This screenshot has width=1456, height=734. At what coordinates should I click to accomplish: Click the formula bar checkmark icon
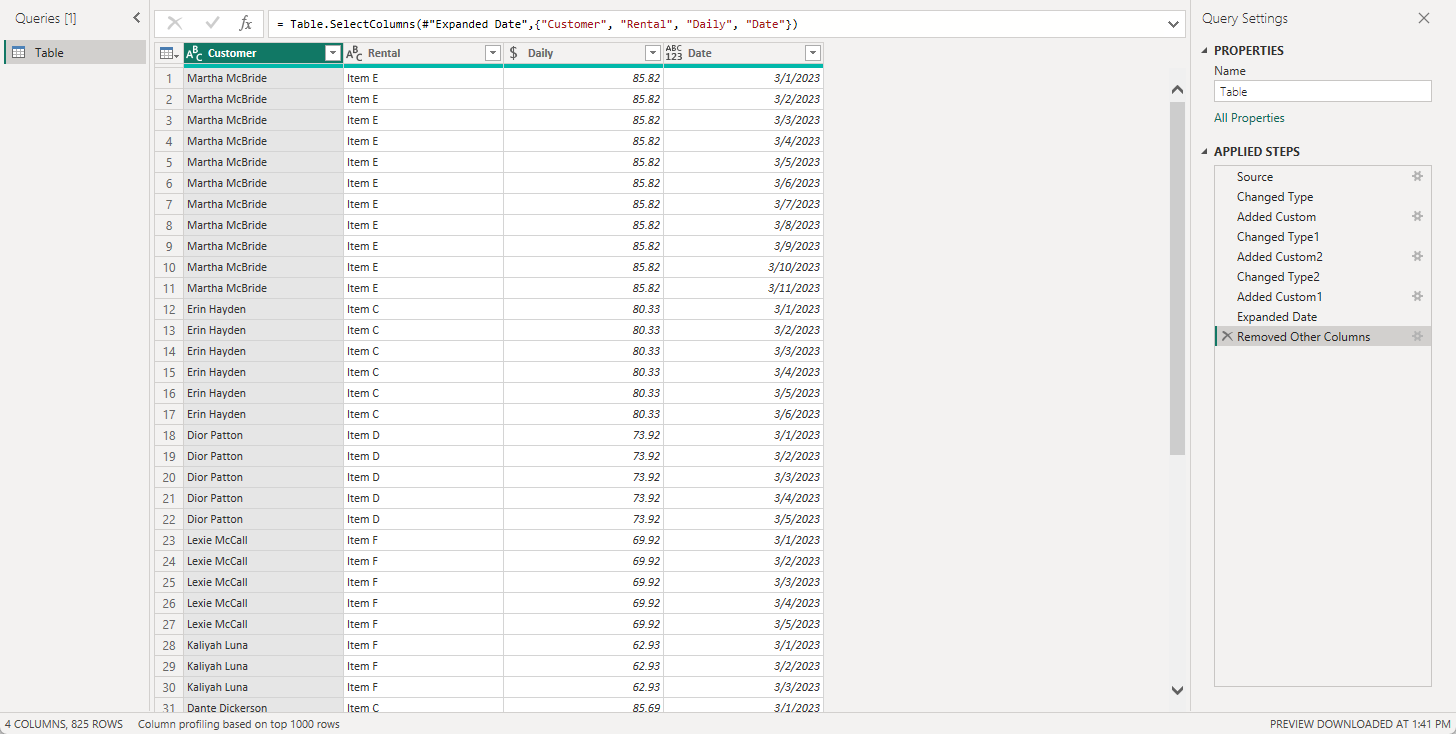pyautogui.click(x=212, y=23)
